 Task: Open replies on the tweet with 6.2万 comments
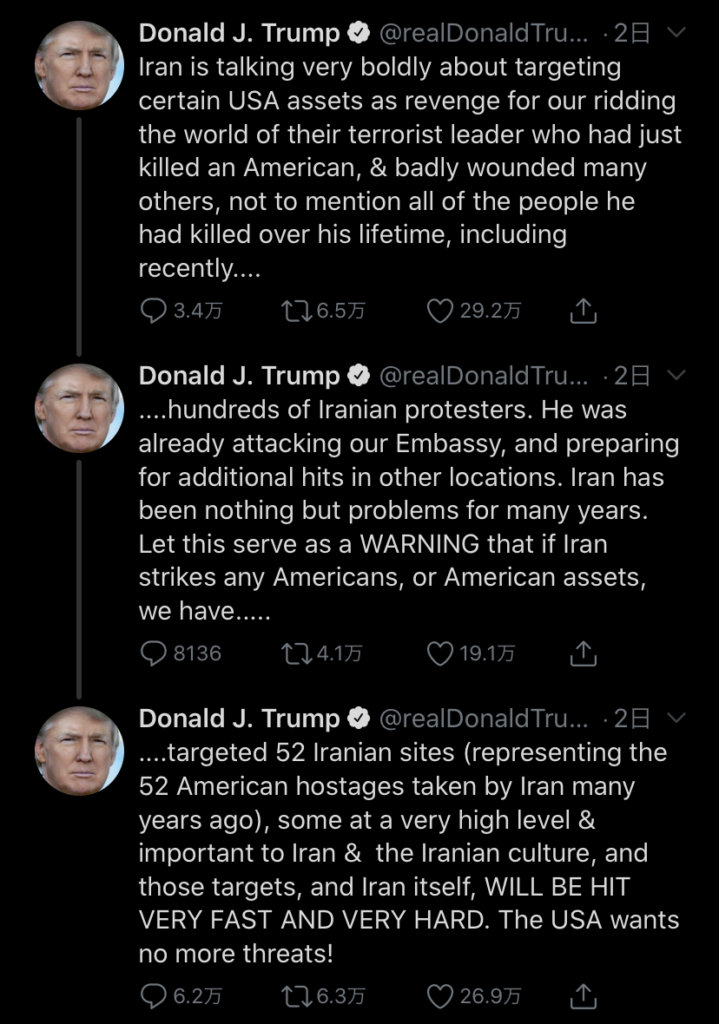(153, 996)
